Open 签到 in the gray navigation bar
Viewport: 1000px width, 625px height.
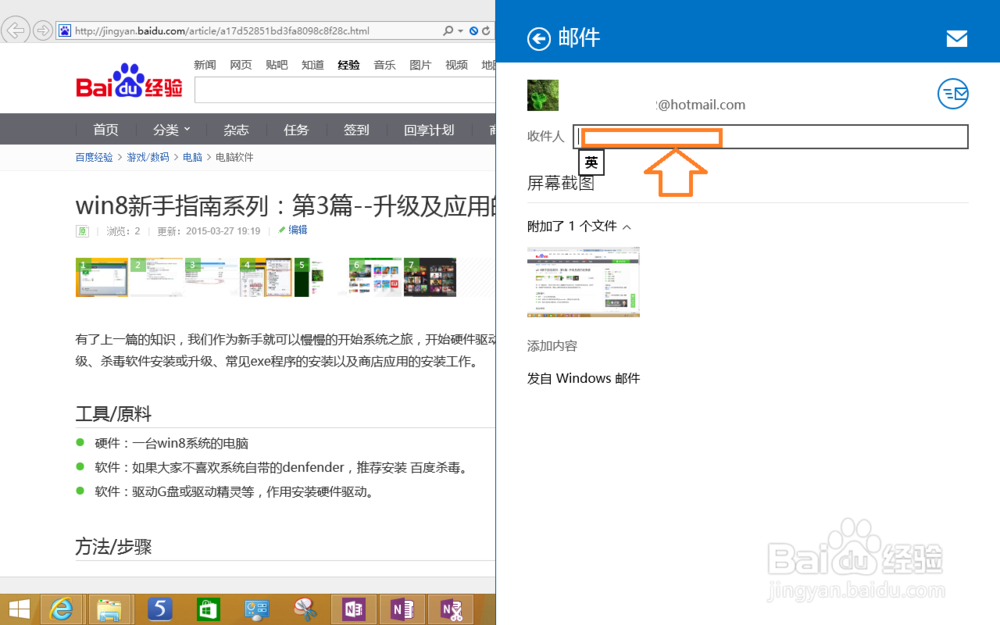[357, 129]
